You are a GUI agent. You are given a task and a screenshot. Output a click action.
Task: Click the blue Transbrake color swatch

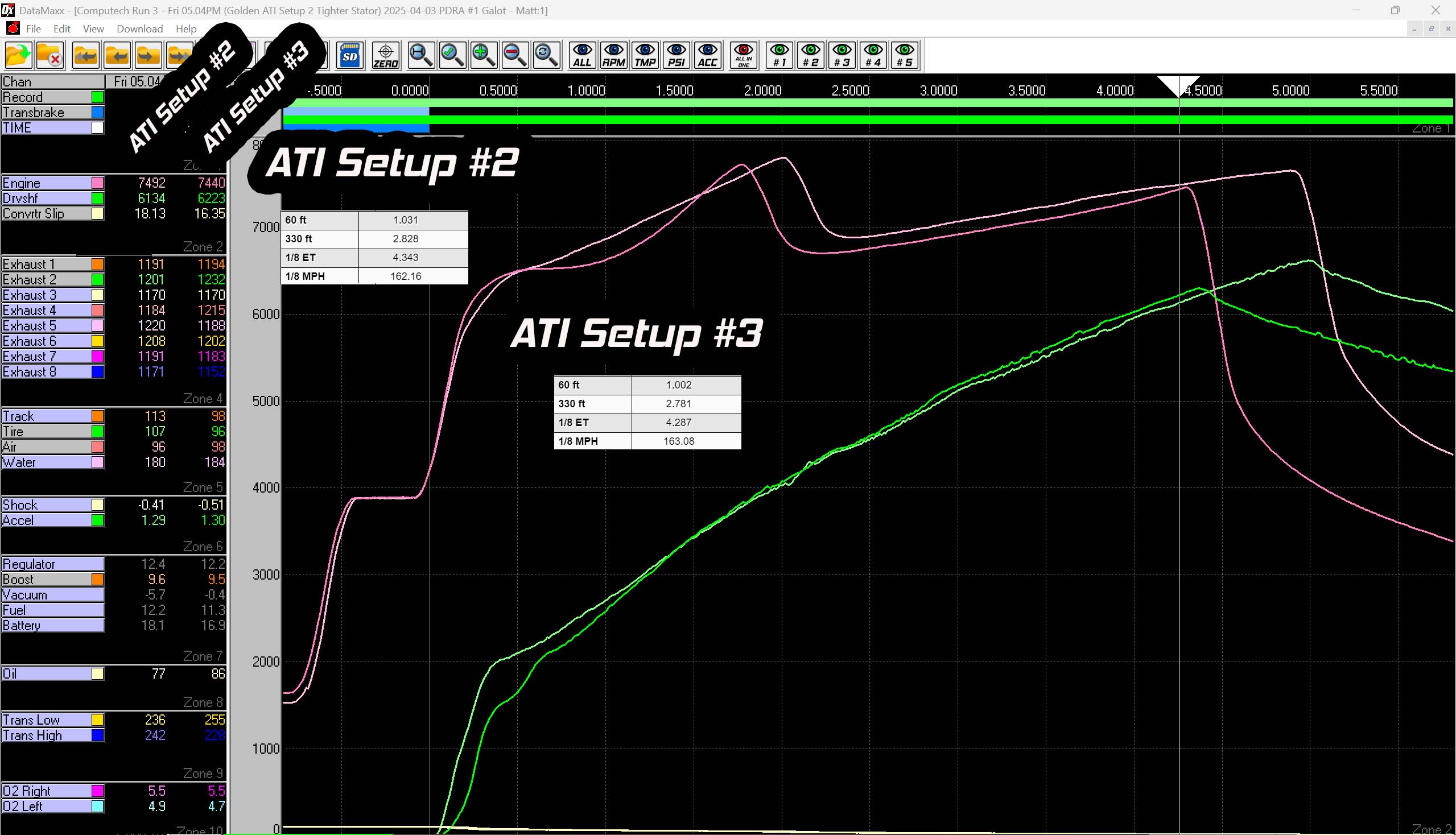98,113
